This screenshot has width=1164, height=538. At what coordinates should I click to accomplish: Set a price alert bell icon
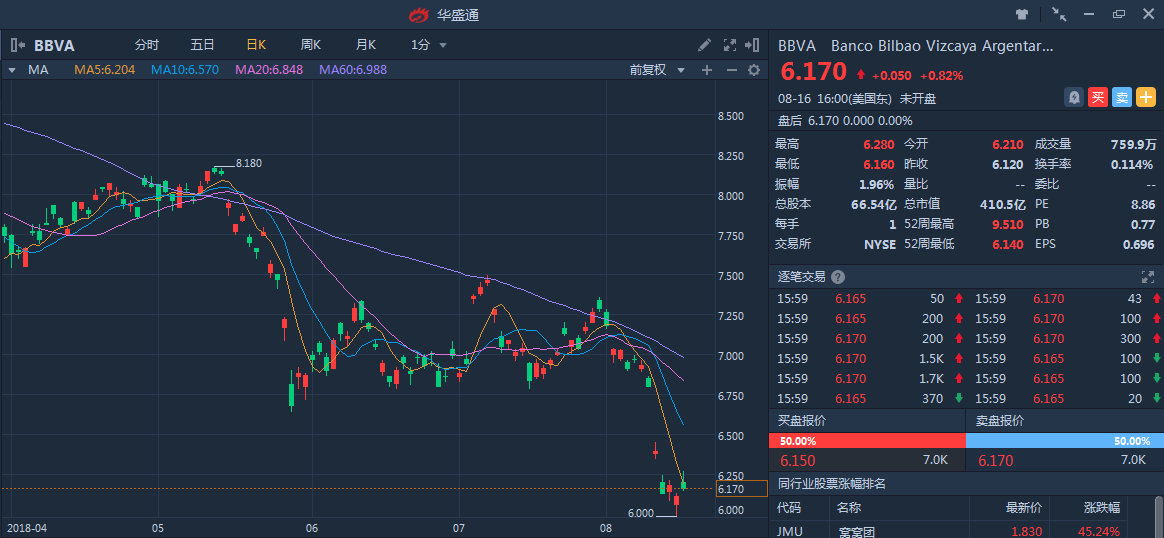point(1074,97)
